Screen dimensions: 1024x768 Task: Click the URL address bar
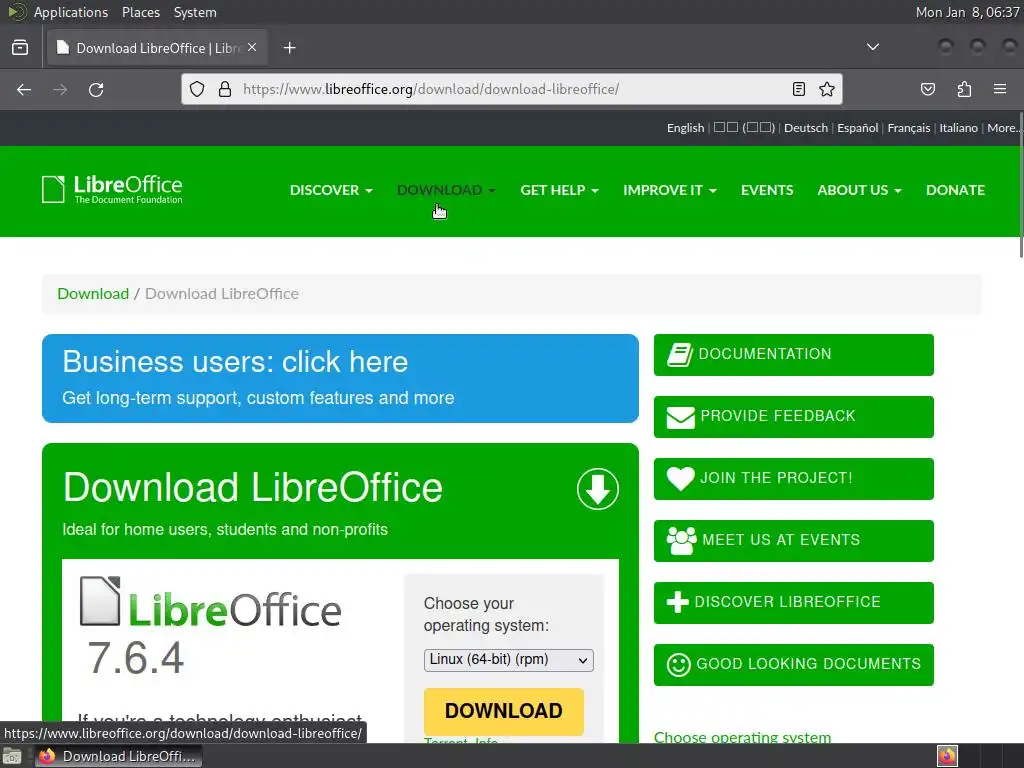(x=512, y=89)
